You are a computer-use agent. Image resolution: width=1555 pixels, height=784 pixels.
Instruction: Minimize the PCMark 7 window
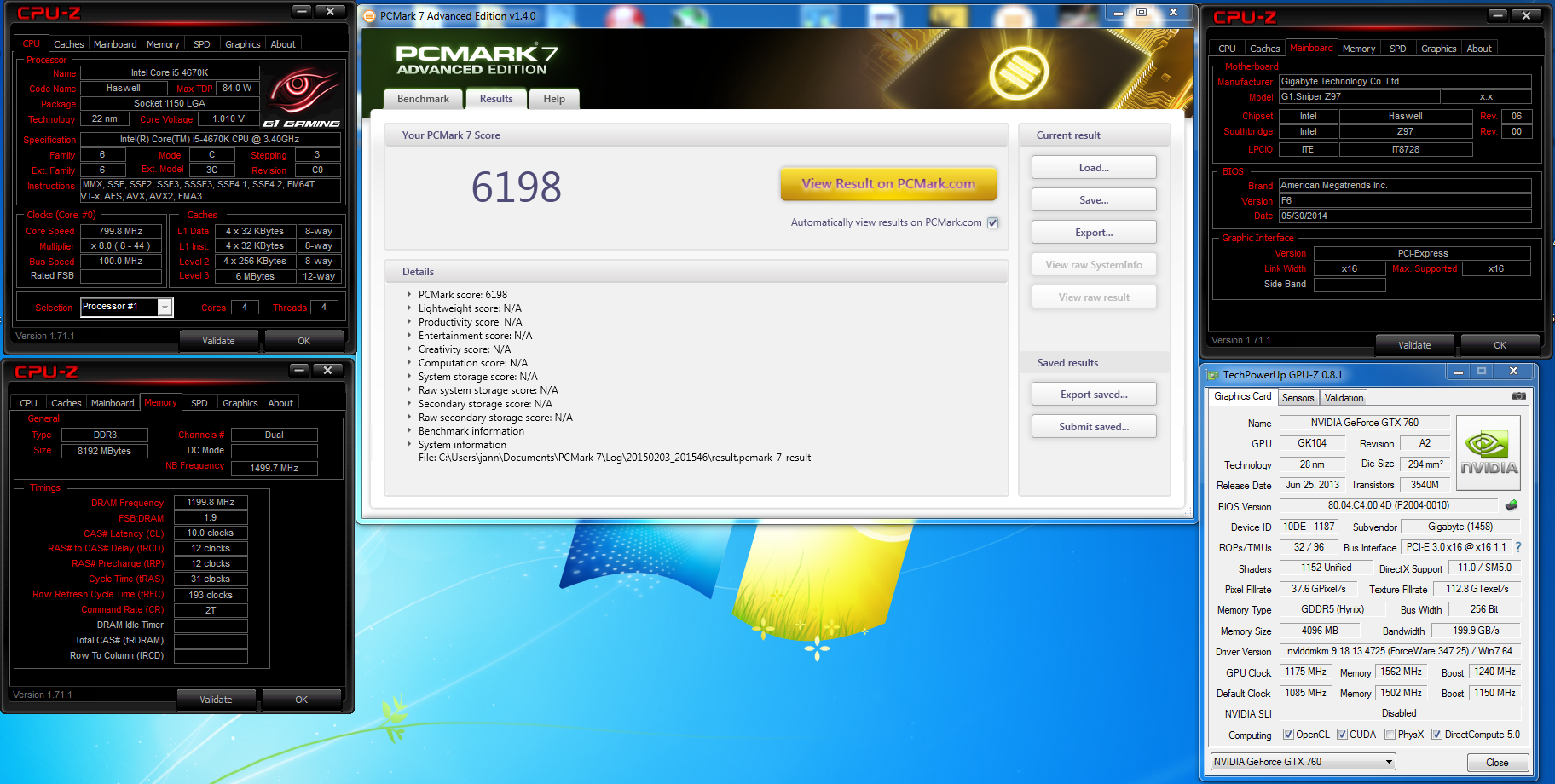point(1119,13)
